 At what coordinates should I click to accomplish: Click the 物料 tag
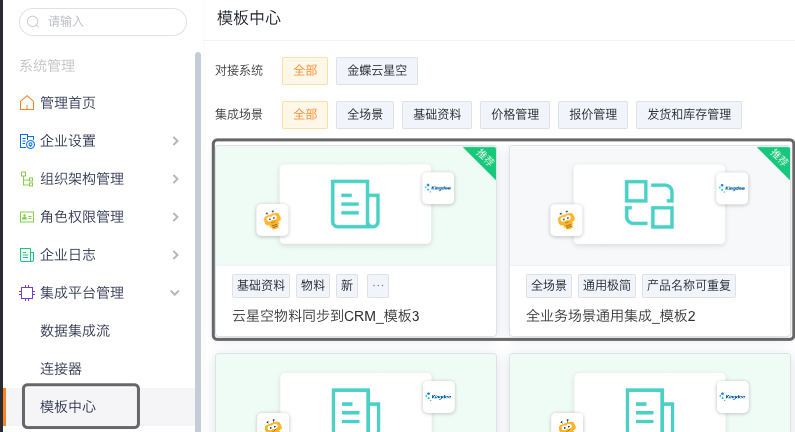click(313, 286)
